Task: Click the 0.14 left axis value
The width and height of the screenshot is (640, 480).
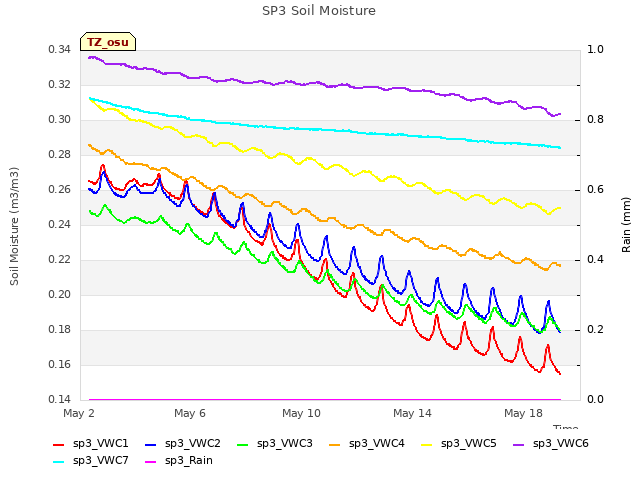Action: click(x=60, y=400)
